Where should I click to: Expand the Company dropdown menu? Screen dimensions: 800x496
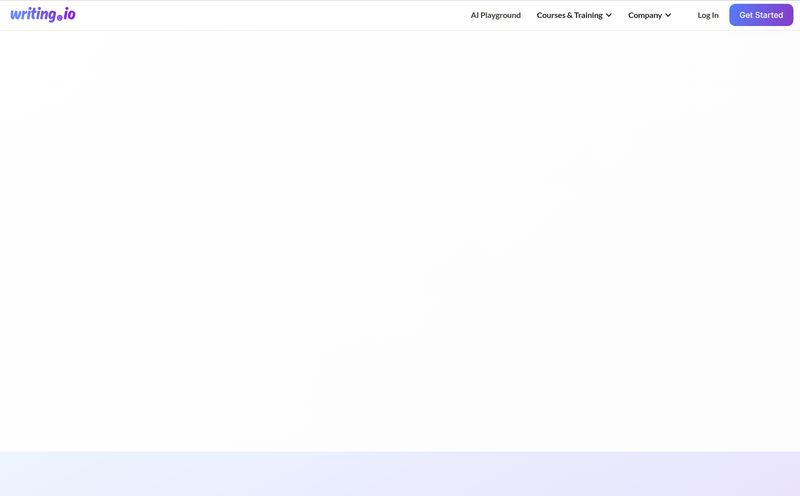coord(649,15)
